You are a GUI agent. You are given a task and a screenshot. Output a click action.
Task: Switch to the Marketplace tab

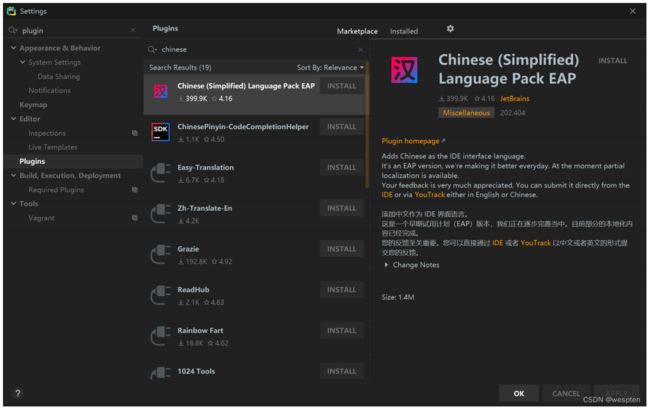click(x=357, y=31)
